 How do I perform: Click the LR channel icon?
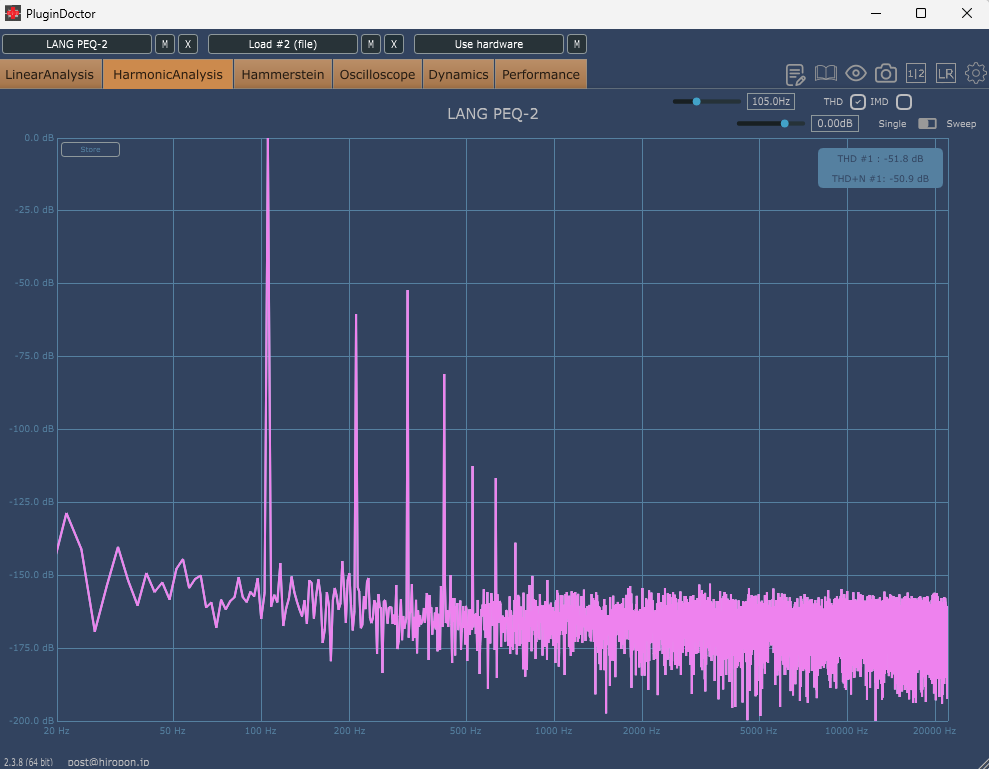coord(945,73)
